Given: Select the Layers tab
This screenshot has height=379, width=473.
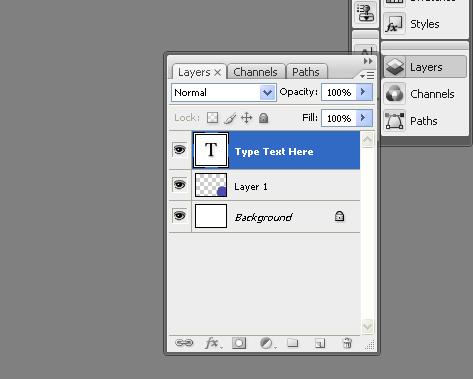Looking at the screenshot, I should click(194, 72).
